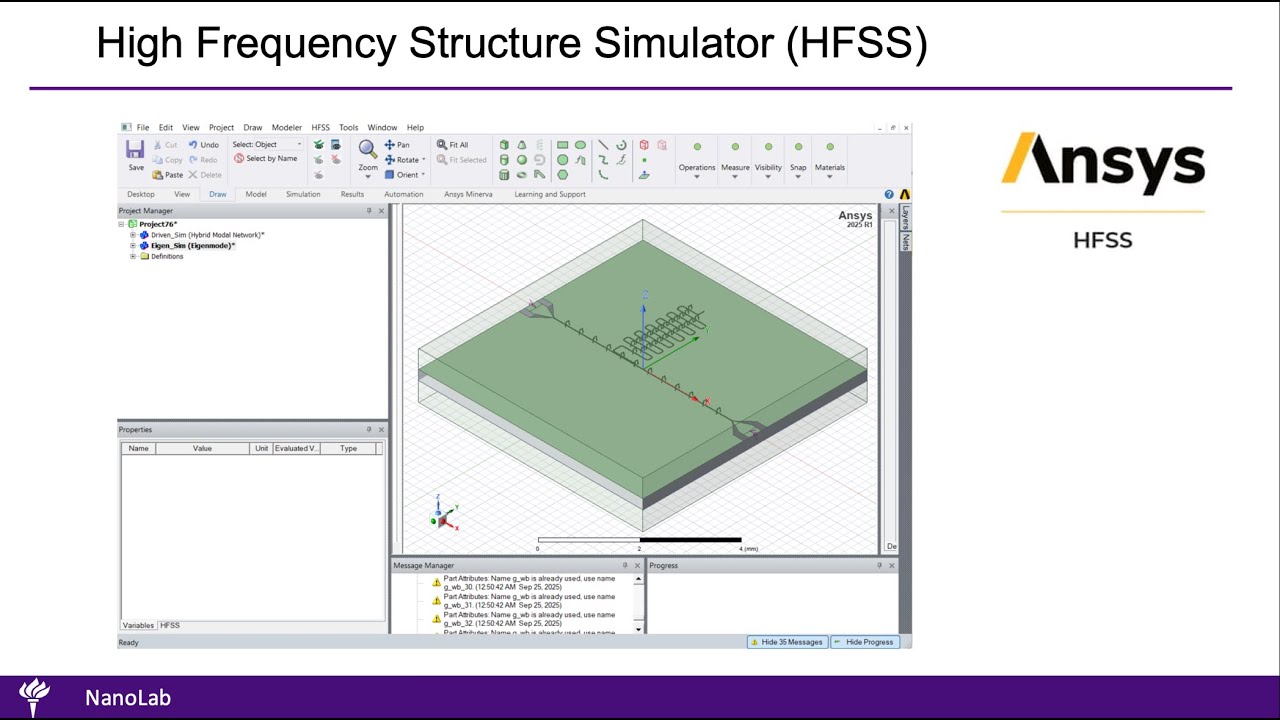Open the Orient dropdown
The width and height of the screenshot is (1280, 720).
click(424, 175)
